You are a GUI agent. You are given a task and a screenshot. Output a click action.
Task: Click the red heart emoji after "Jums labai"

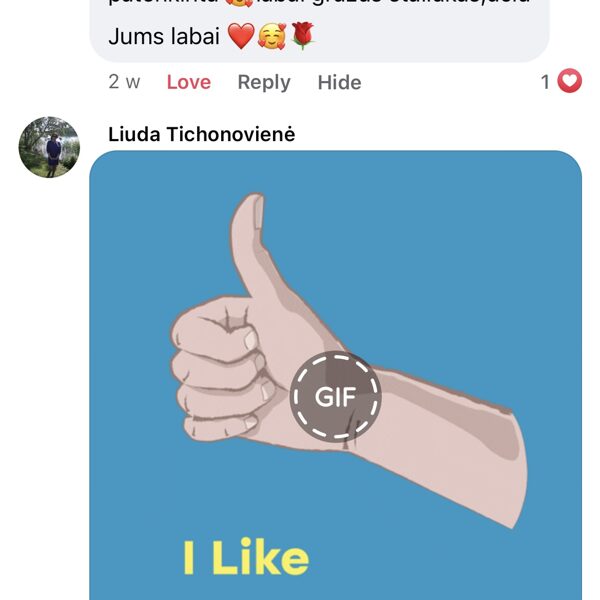tap(241, 36)
